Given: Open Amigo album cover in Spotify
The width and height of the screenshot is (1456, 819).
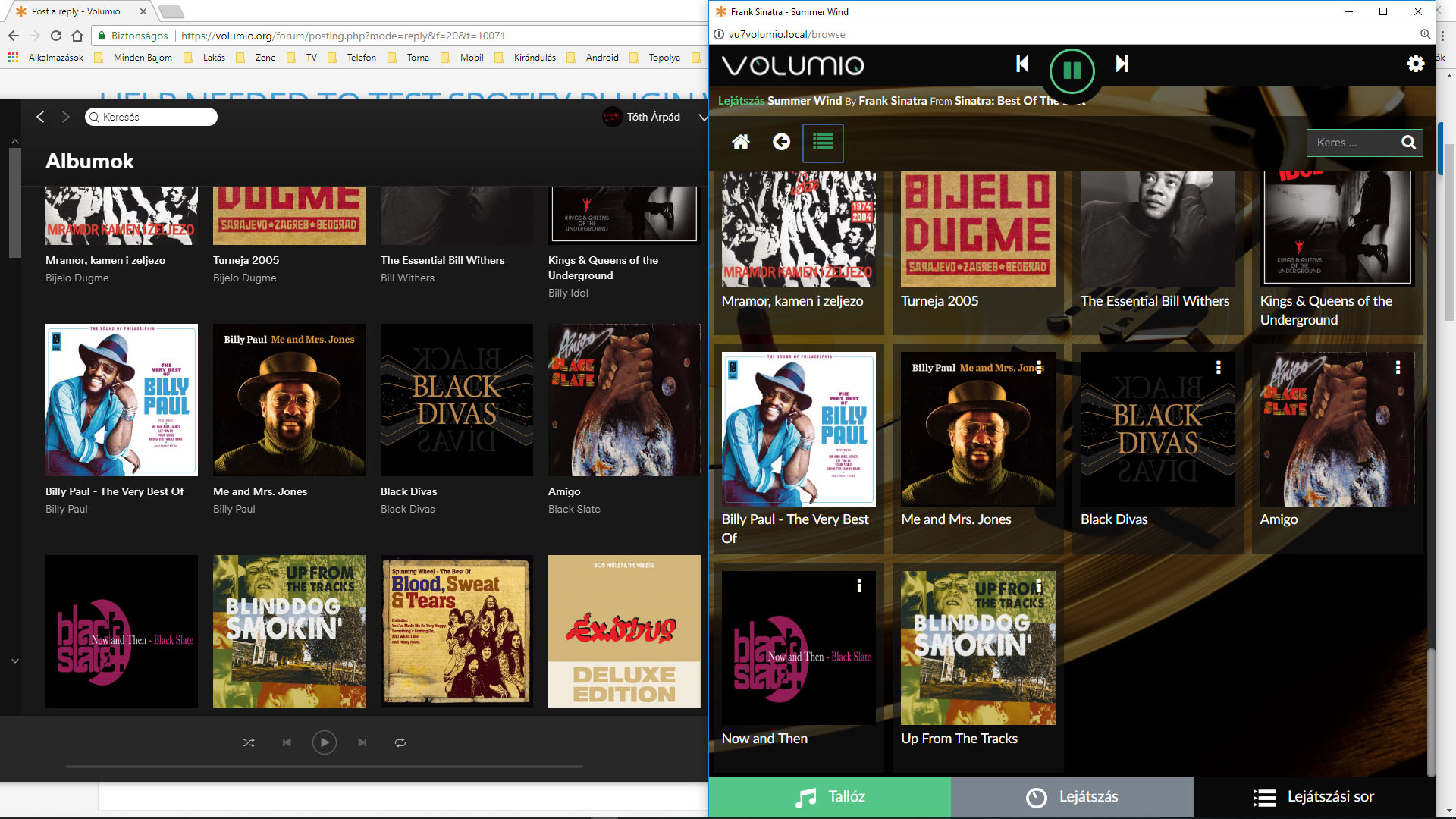Looking at the screenshot, I should [x=624, y=400].
